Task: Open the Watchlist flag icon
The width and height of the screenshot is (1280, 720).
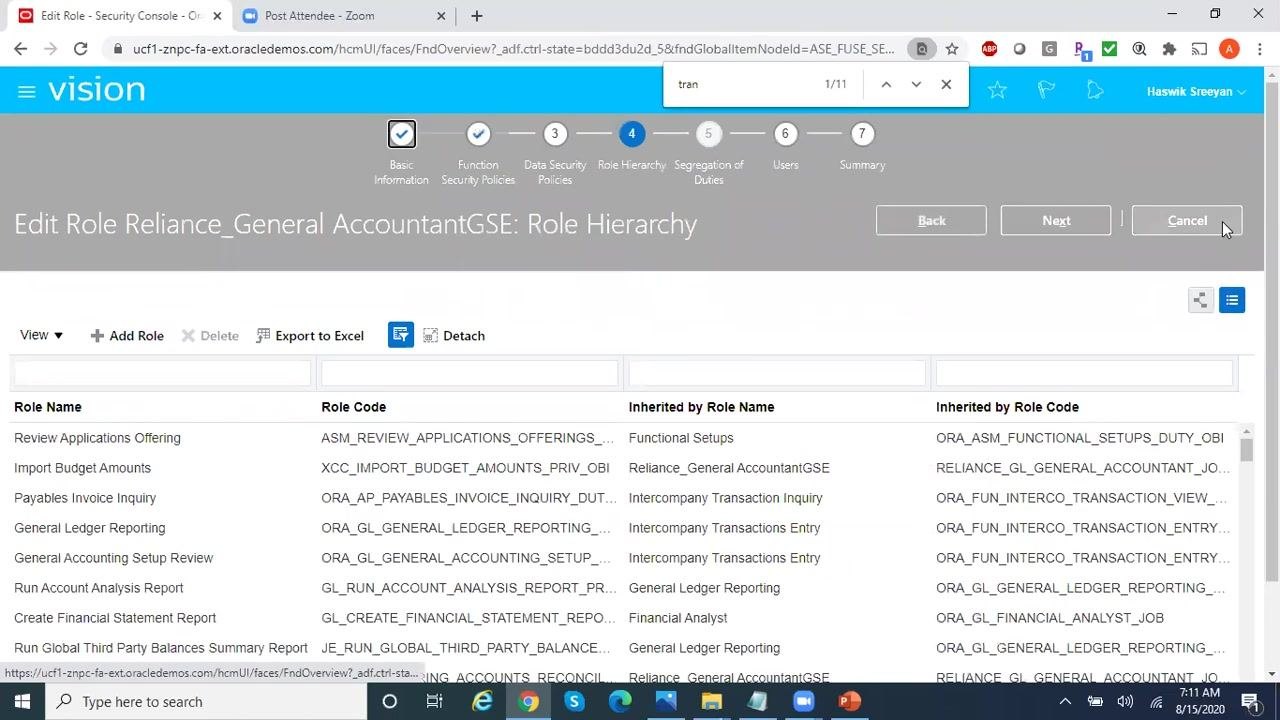Action: pos(1046,91)
